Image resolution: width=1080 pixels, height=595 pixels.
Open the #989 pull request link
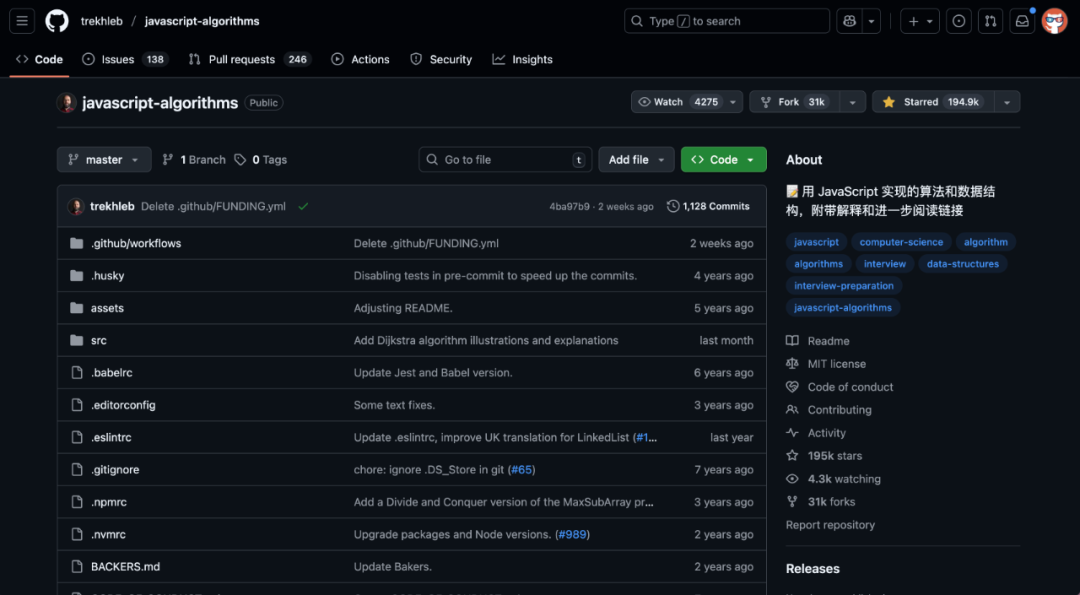point(572,535)
